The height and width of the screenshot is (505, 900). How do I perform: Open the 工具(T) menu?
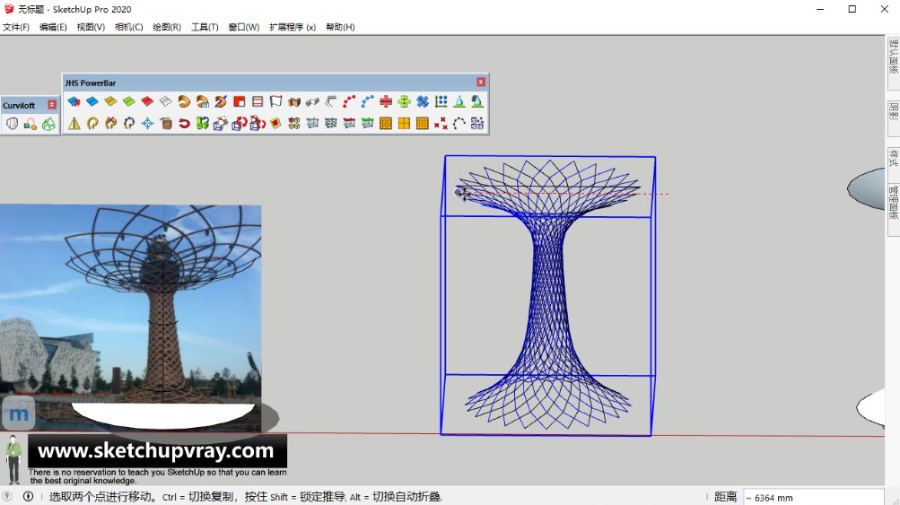click(x=204, y=27)
